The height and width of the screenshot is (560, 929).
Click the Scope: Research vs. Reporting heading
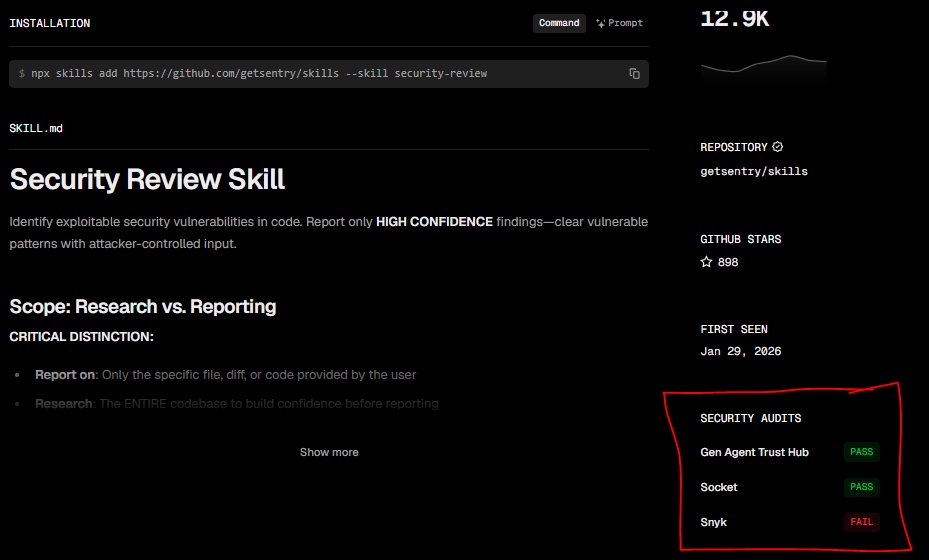tap(143, 306)
